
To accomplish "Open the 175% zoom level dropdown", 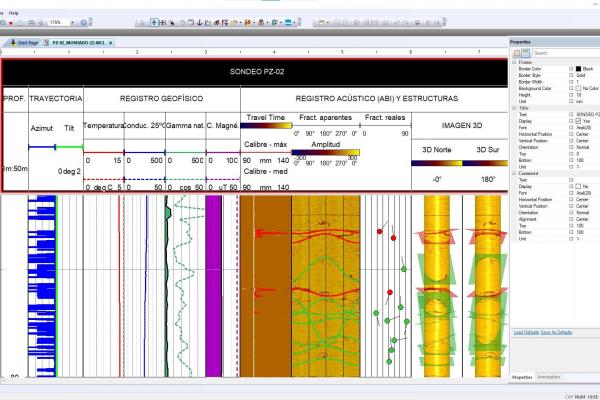I will [x=70, y=21].
